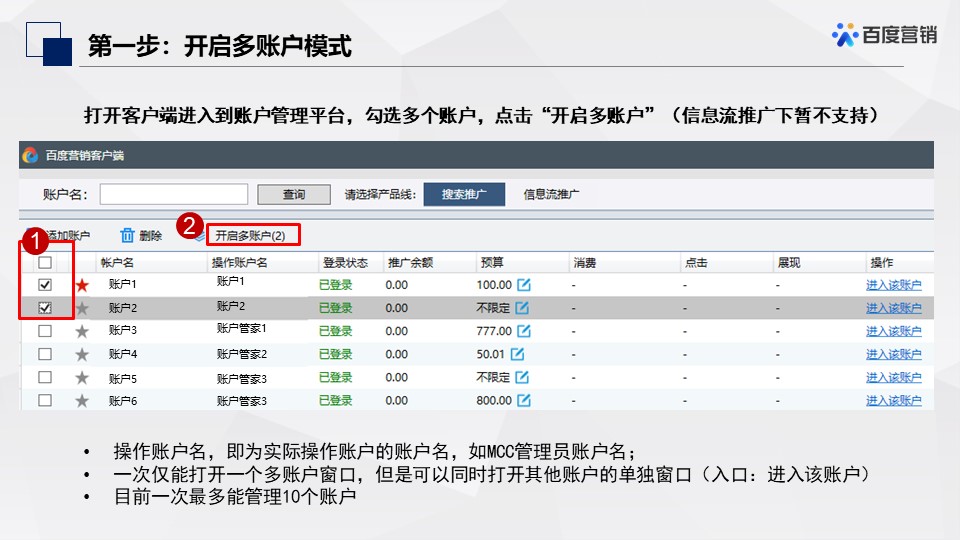960x540 pixels.
Task: Open 进入该账户 link for 账户4
Action: (x=893, y=354)
